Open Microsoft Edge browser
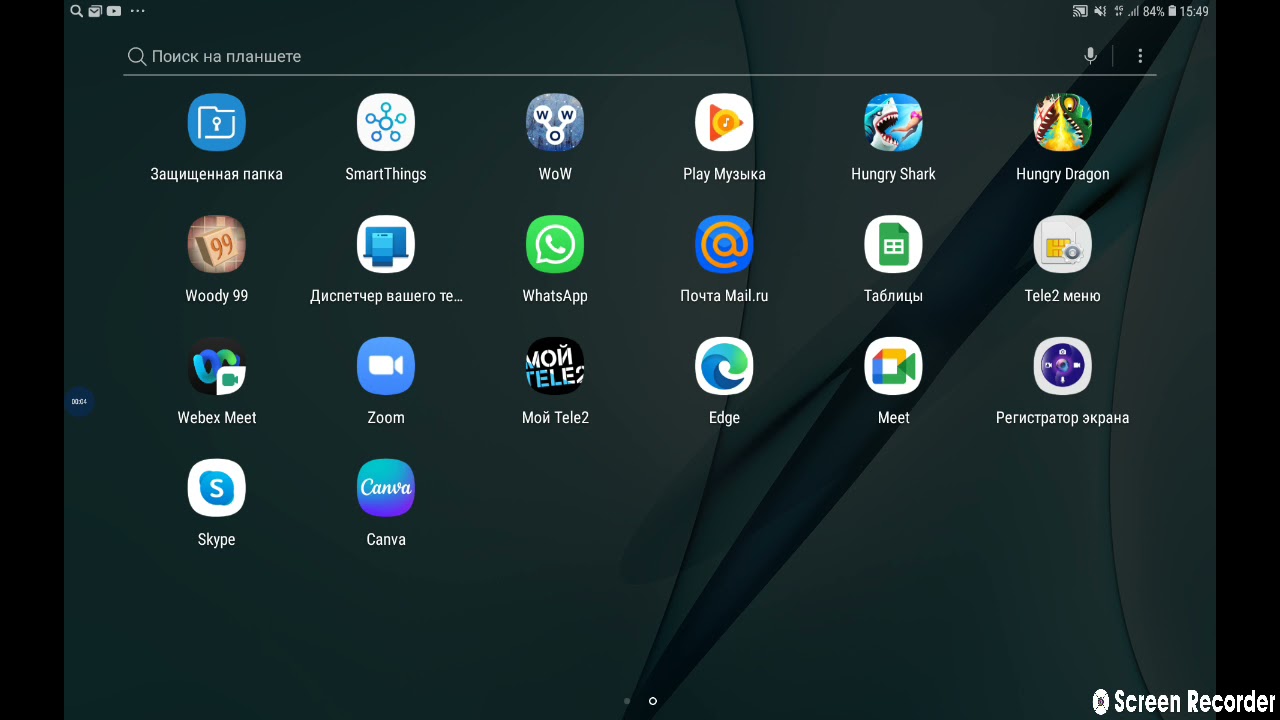The height and width of the screenshot is (720, 1280). (x=724, y=367)
